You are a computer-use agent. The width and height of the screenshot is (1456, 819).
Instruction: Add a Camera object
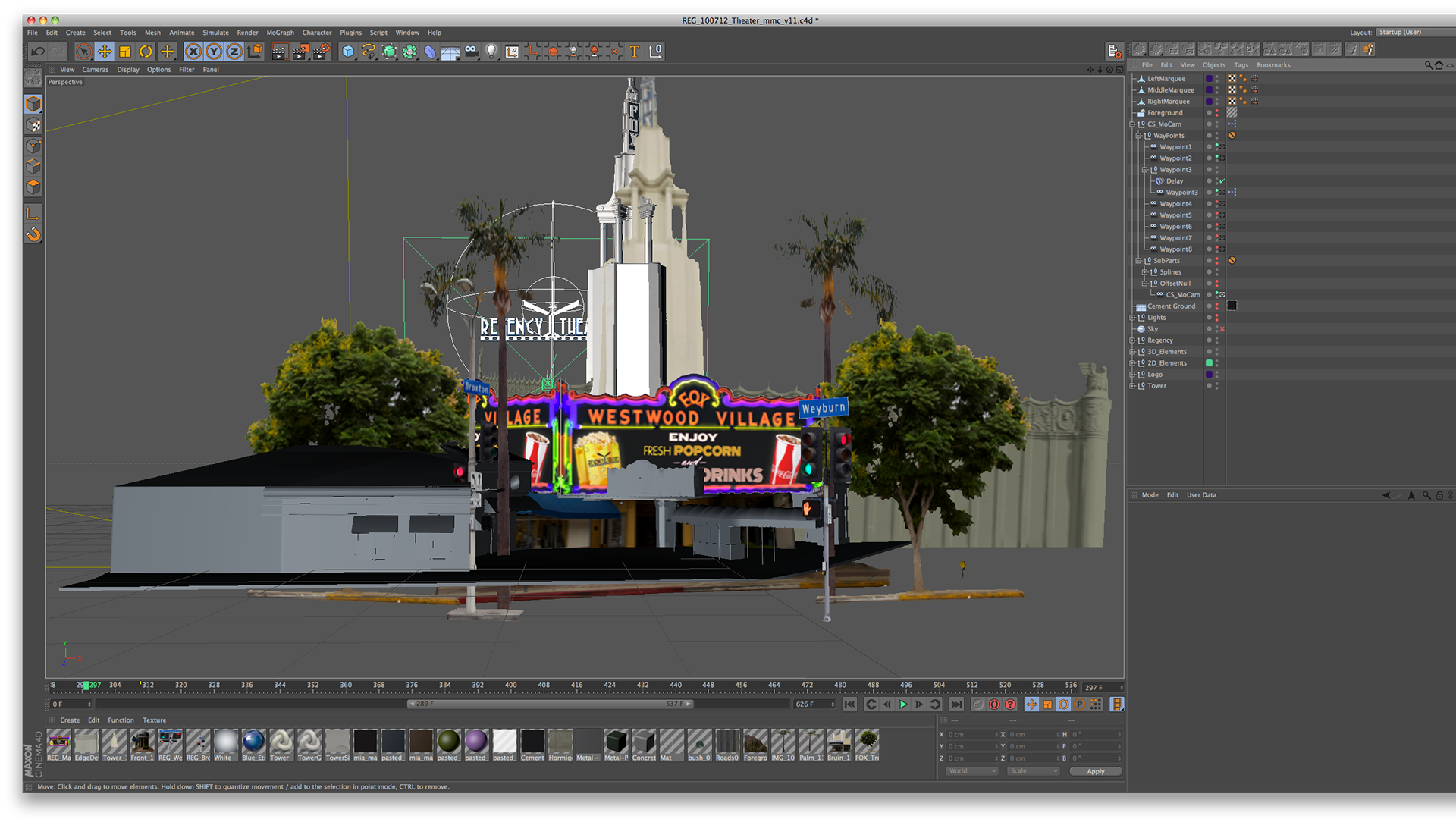click(471, 52)
